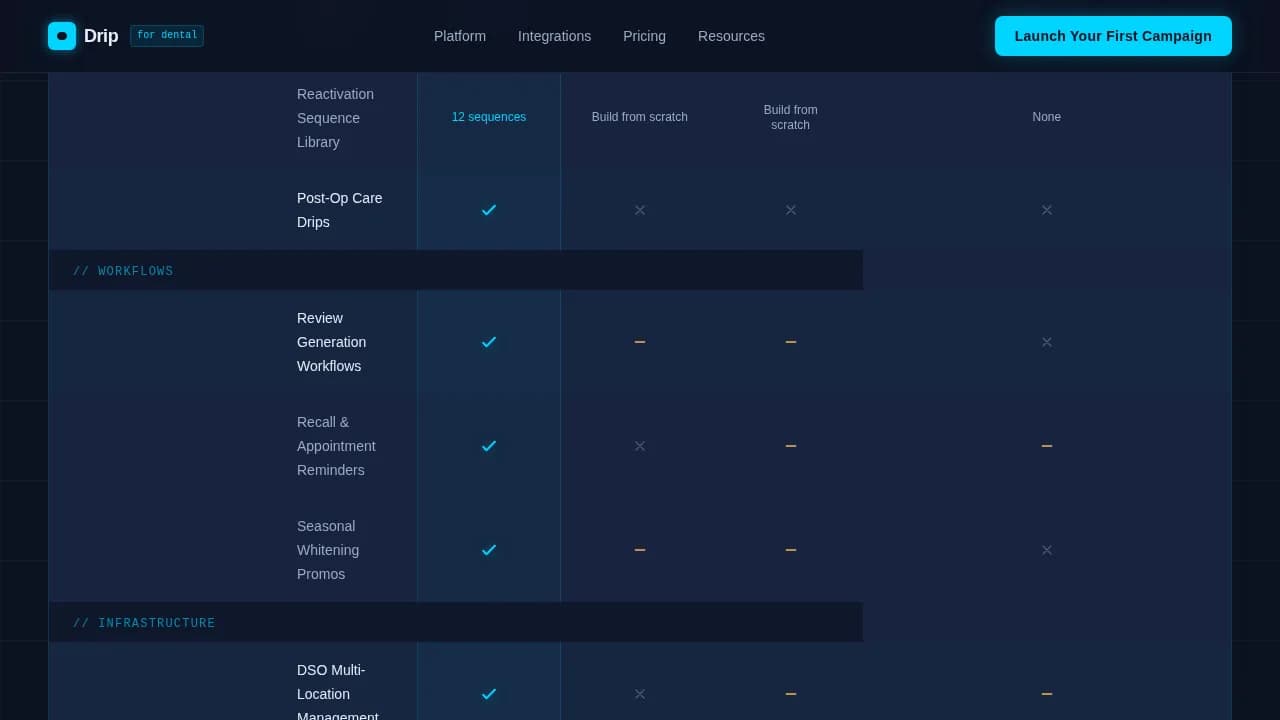1280x720 pixels.
Task: Click the dash icon in Recall & Appointment Reminders row
Action: coord(791,446)
